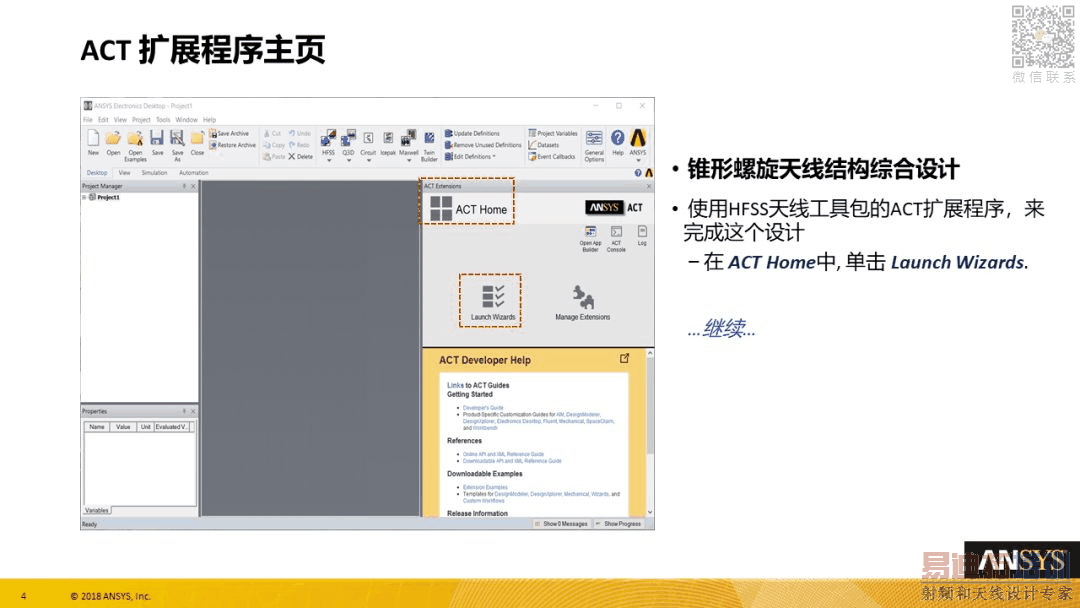Close the project via Close icon
The image size is (1080, 608).
197,143
